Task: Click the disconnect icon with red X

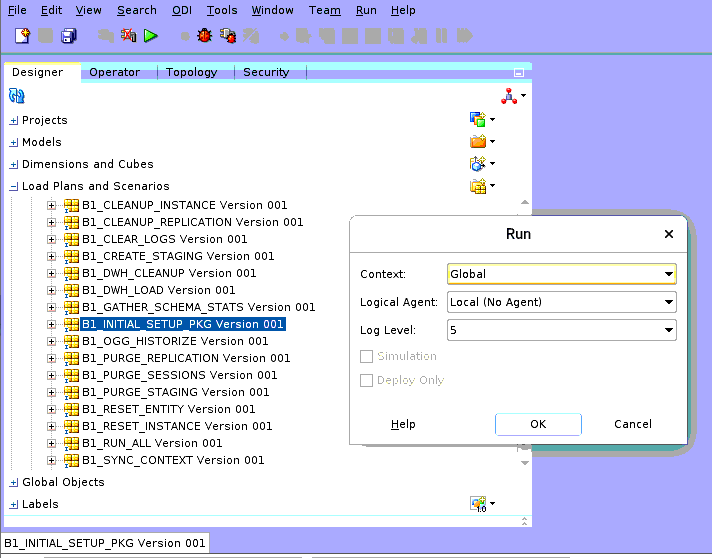Action: click(x=129, y=35)
